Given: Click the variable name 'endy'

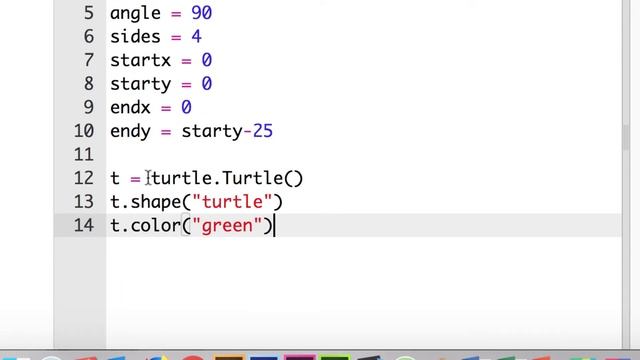Looking at the screenshot, I should coord(130,132).
